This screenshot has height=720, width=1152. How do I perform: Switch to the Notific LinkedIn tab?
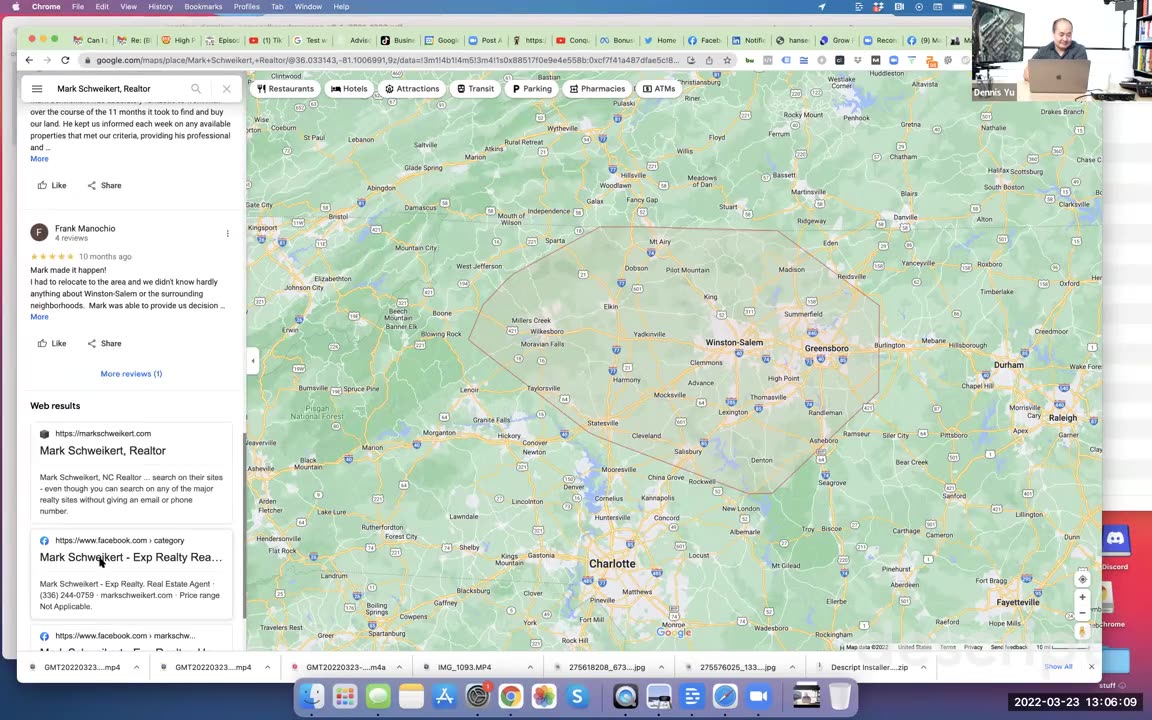coord(749,40)
